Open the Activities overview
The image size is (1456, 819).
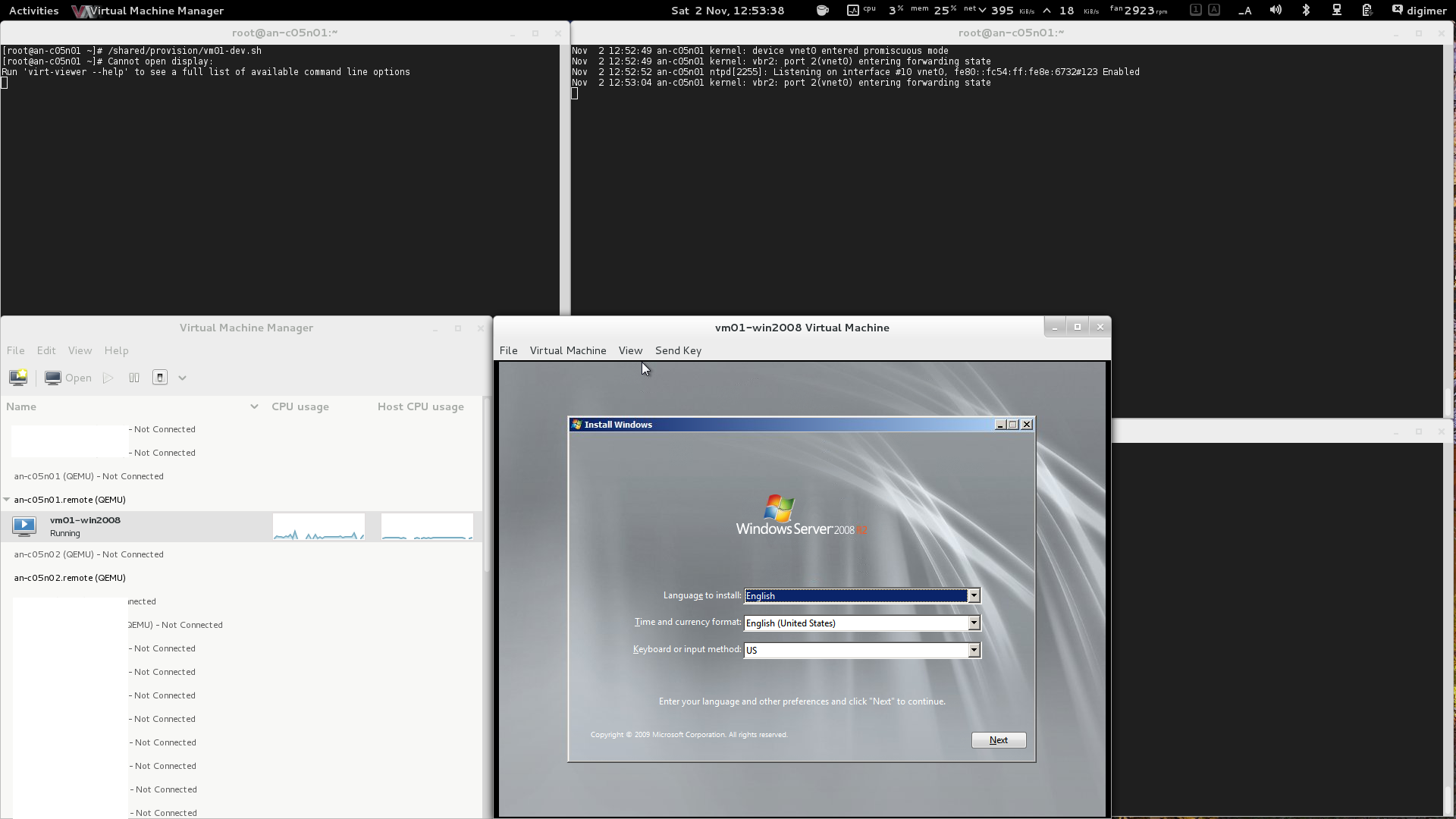[33, 11]
